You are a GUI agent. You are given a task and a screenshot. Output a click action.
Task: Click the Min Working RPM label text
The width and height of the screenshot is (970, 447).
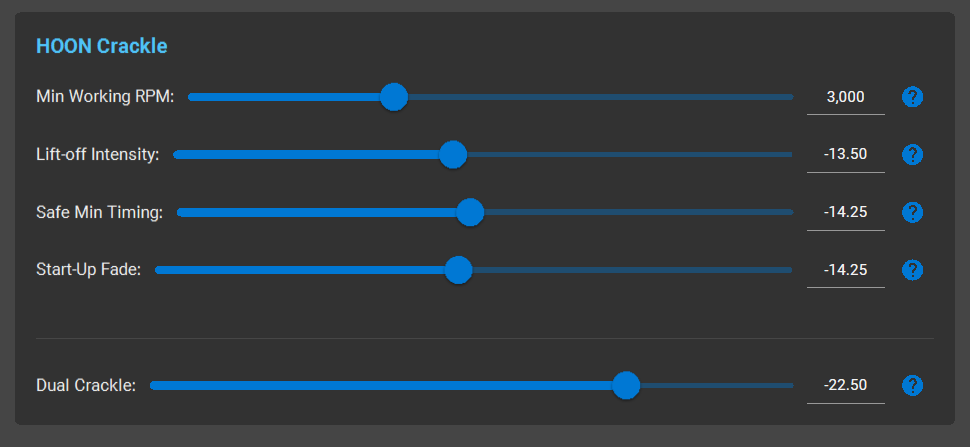tap(105, 97)
